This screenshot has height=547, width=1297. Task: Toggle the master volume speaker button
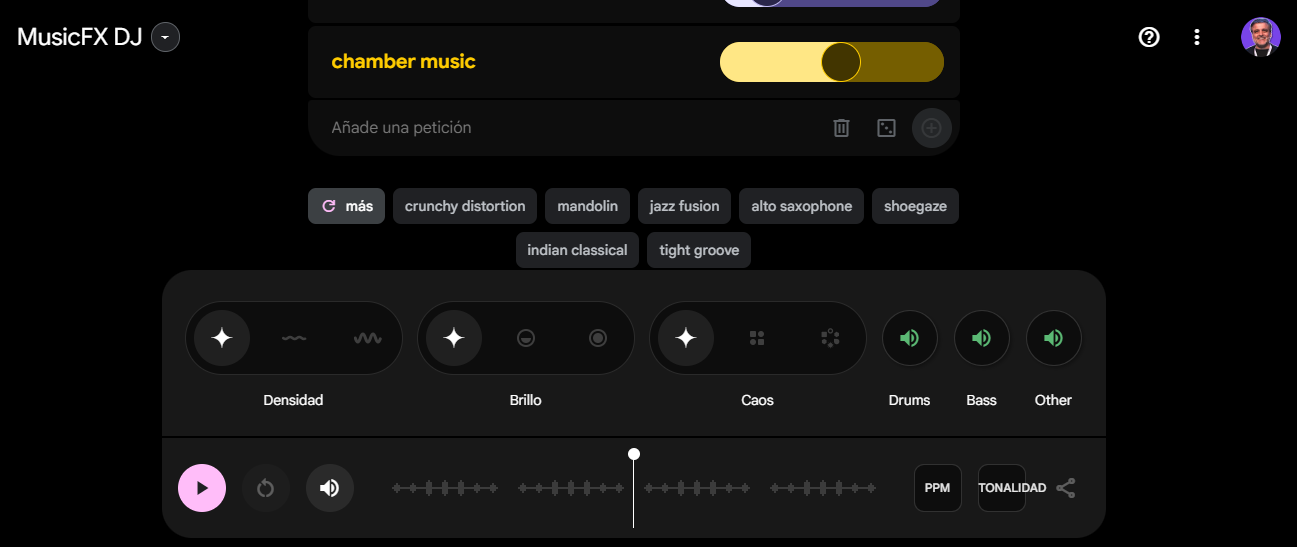[x=330, y=488]
